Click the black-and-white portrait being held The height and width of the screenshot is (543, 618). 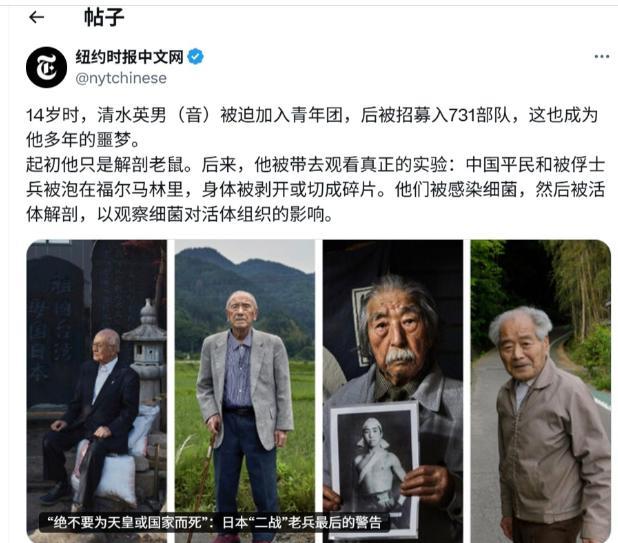[x=374, y=468]
